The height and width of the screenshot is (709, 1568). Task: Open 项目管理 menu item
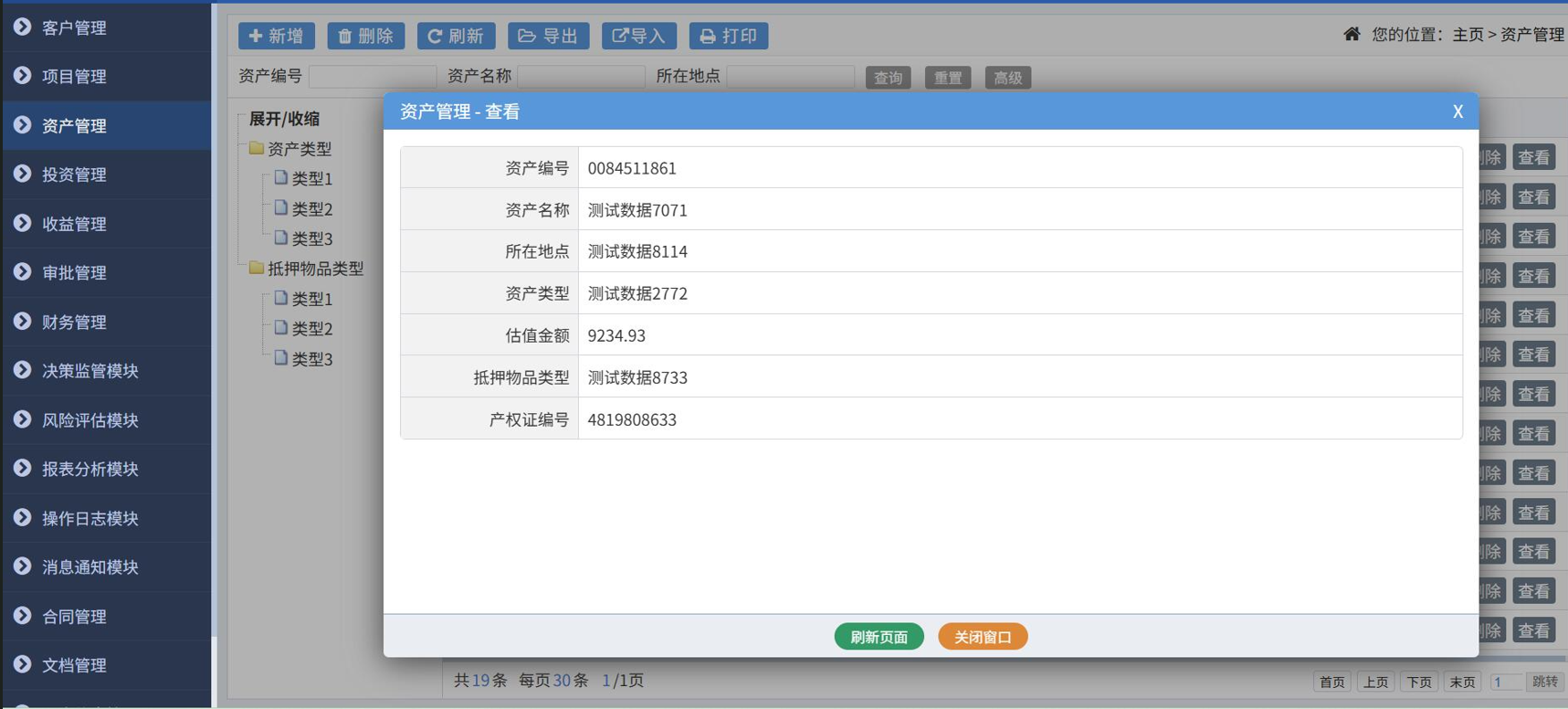click(x=106, y=77)
